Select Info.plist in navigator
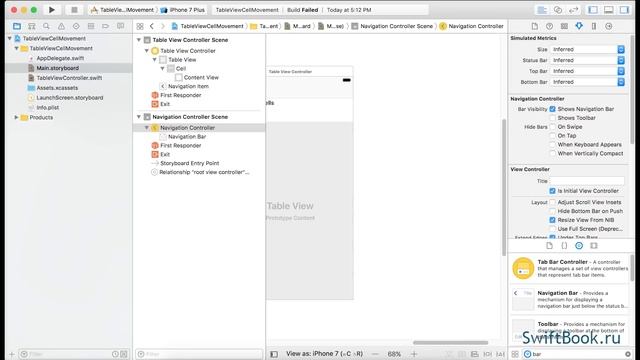640x360 pixels. (47, 108)
